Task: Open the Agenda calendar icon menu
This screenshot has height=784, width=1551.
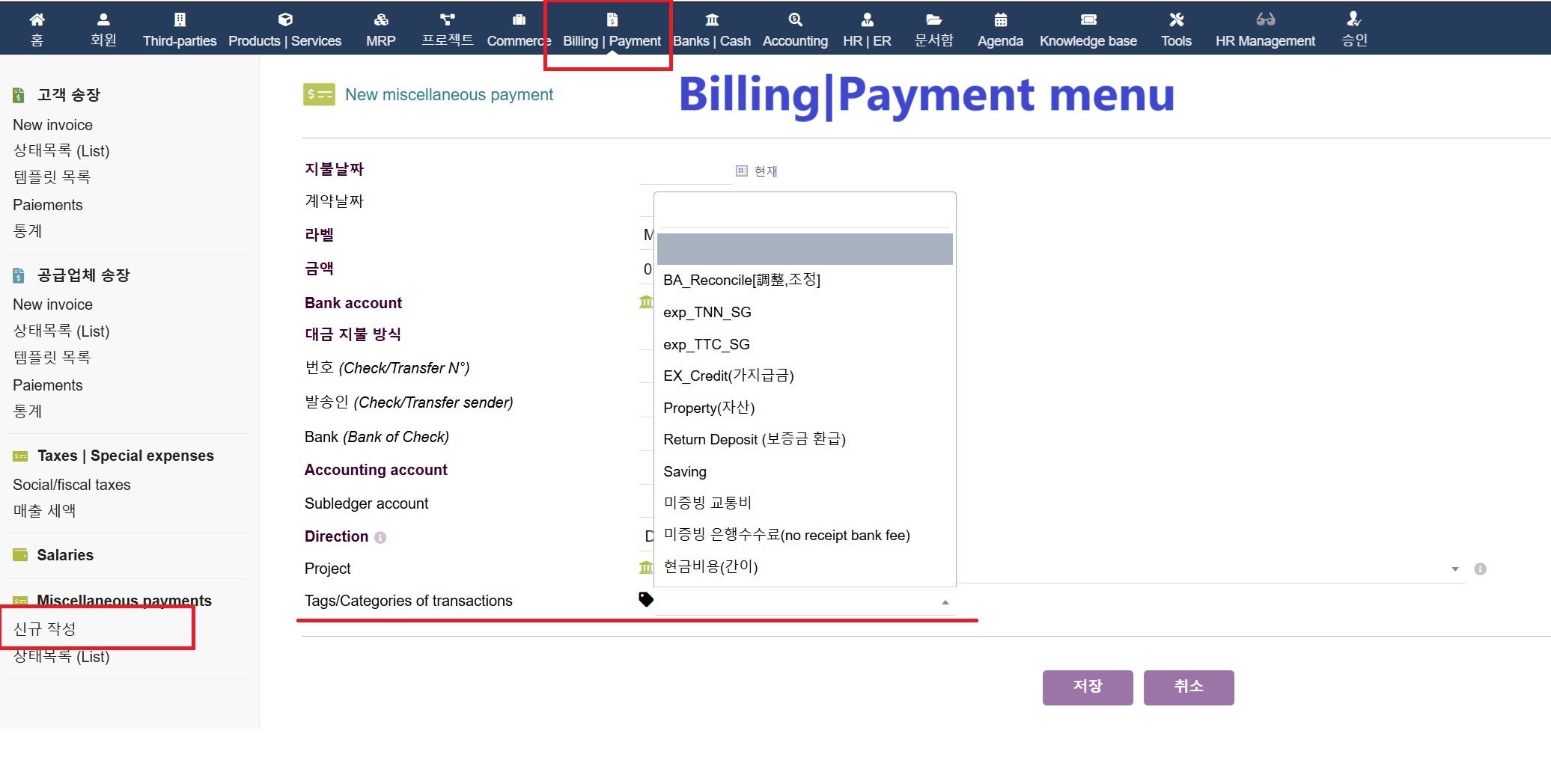Action: pyautogui.click(x=1000, y=20)
